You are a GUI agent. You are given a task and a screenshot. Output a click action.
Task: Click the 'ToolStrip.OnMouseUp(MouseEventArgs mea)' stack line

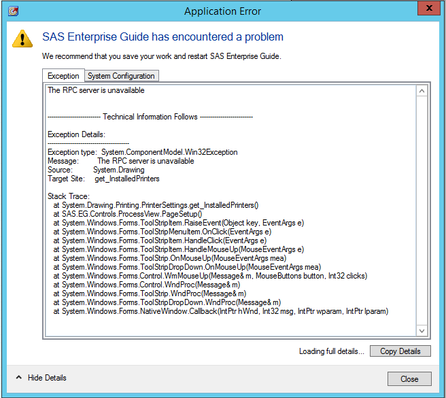pos(170,258)
